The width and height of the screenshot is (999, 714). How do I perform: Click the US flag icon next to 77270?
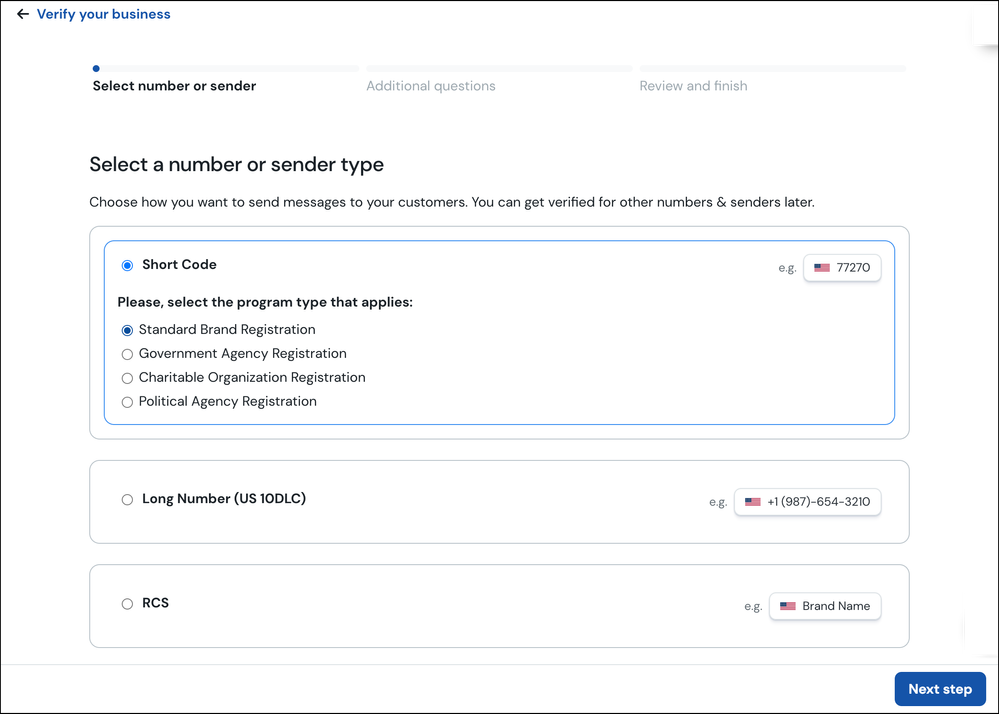(x=822, y=268)
